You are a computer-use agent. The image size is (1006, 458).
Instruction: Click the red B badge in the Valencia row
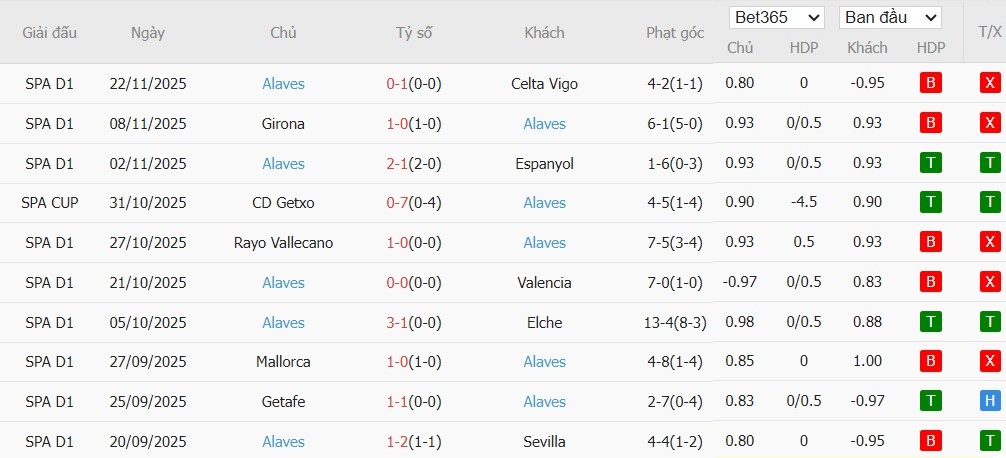point(930,282)
